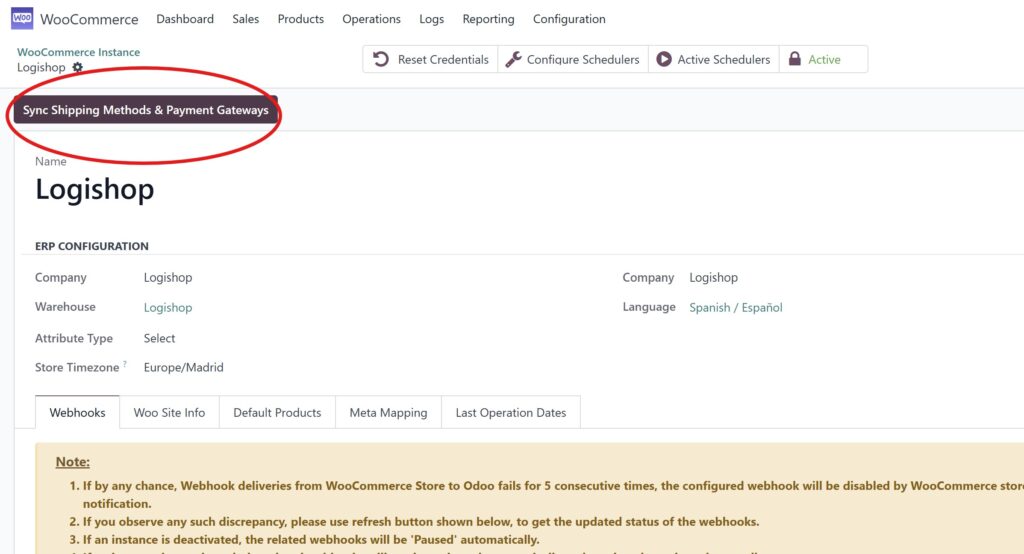Click the Language field label
The height and width of the screenshot is (554, 1024).
648,307
